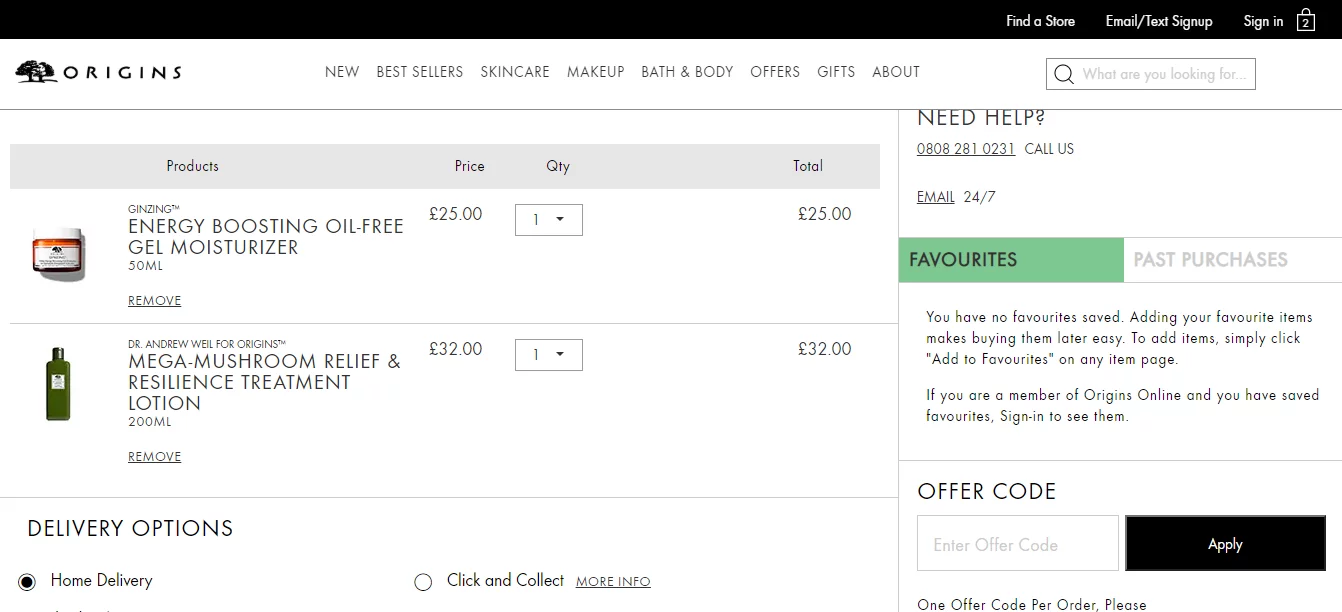The image size is (1342, 612).
Task: Click the £25.00 total for the Gel Moisturizer
Action: click(825, 214)
